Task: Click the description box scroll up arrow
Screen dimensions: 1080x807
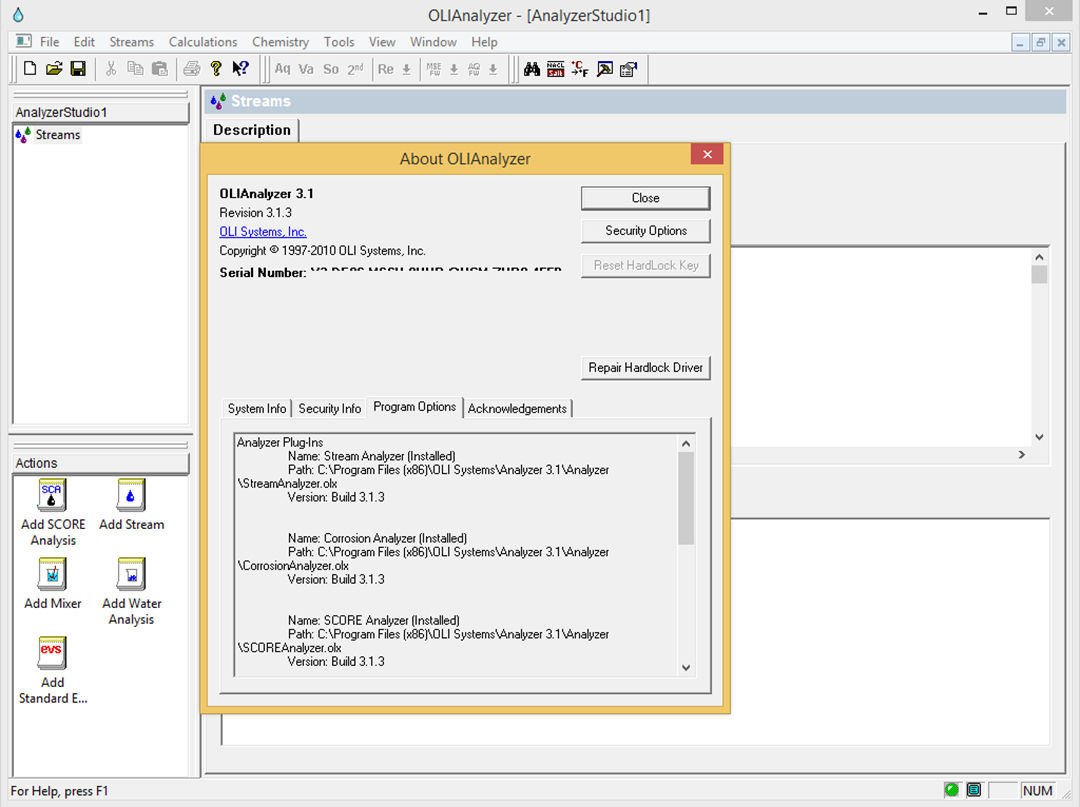Action: tap(1039, 257)
